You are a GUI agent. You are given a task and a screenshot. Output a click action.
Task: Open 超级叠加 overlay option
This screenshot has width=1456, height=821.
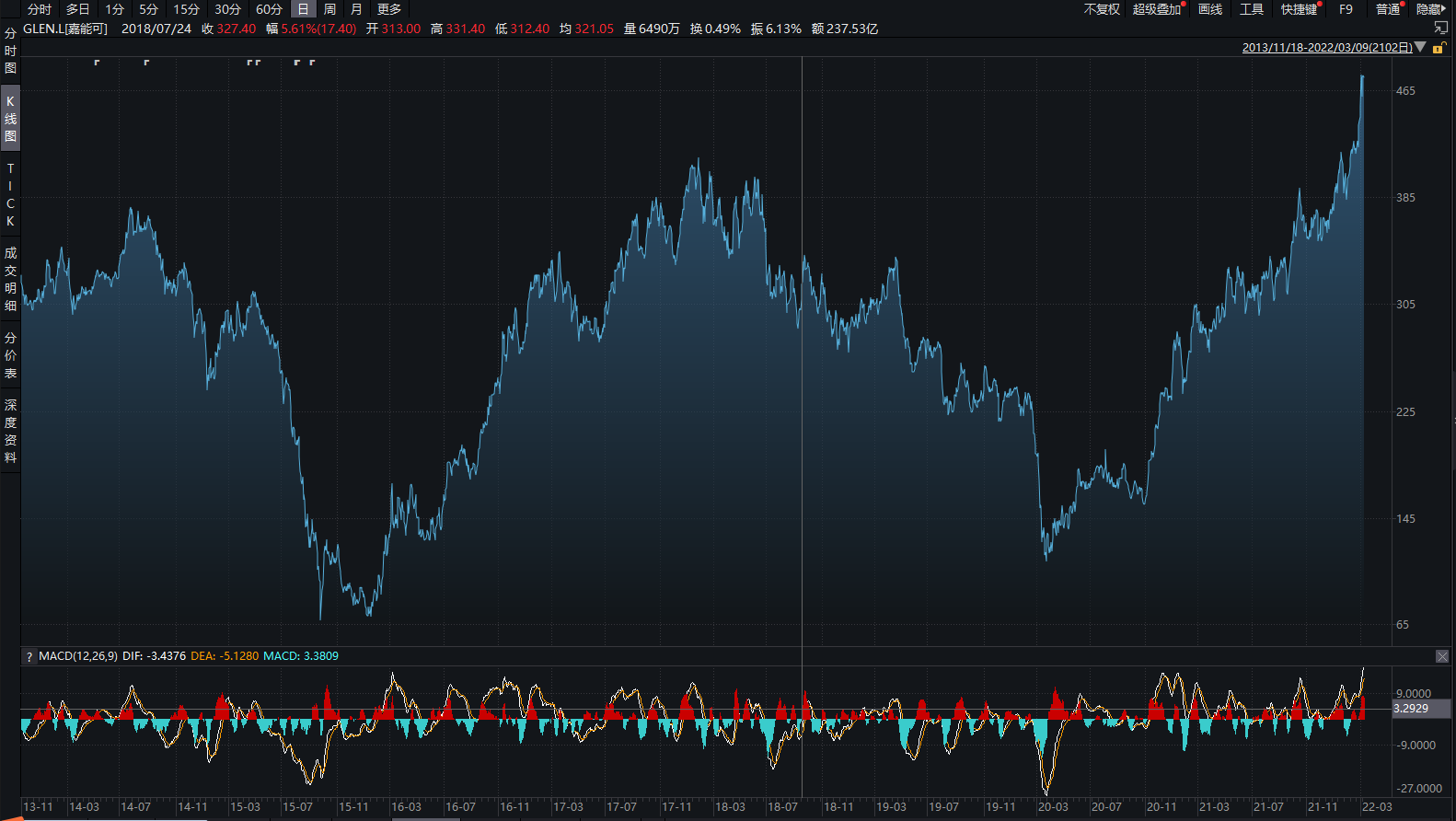pyautogui.click(x=1157, y=9)
